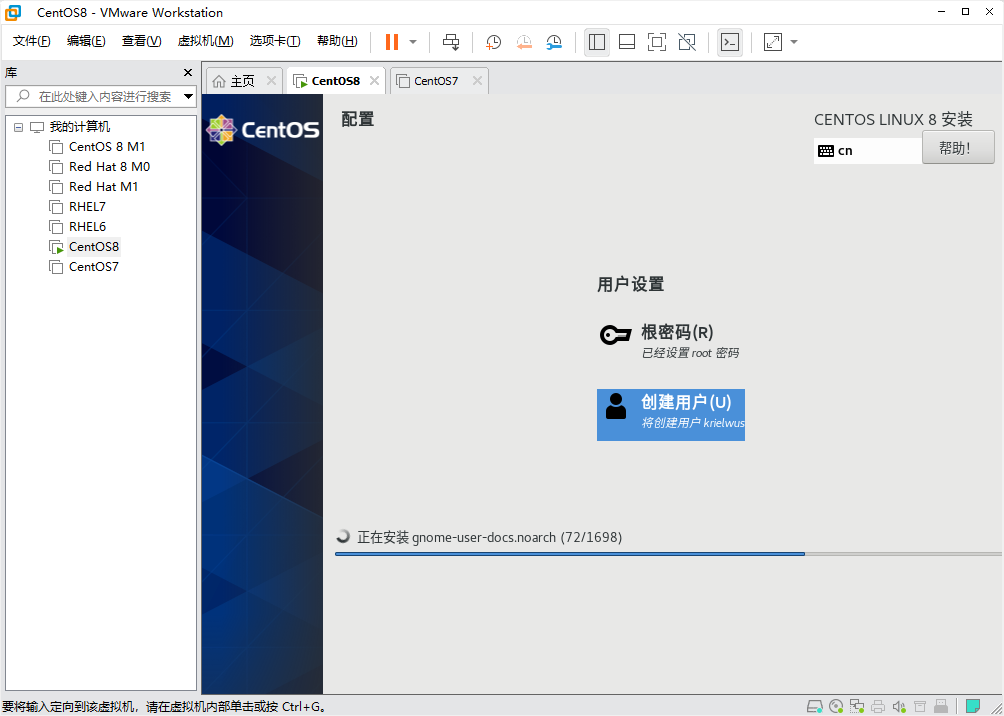Select CentOS7 in the library tree
Viewport: 1004px width, 716px height.
94,266
